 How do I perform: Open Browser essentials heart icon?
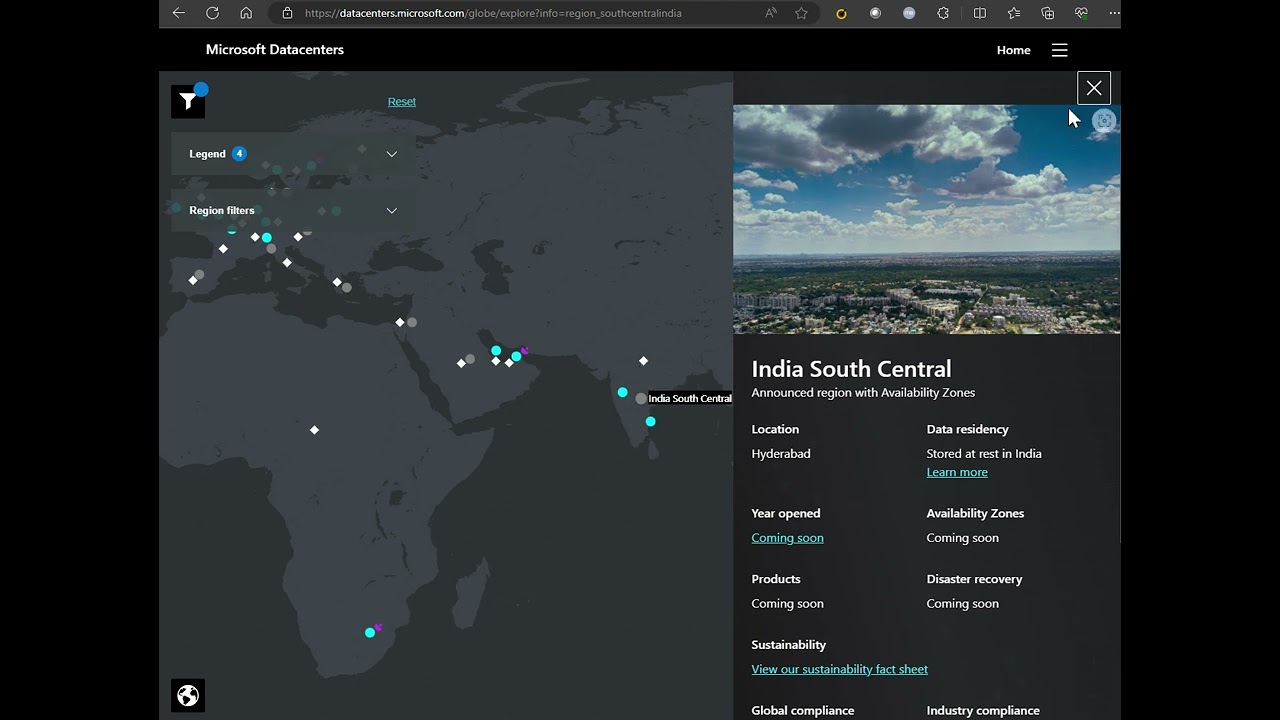[1082, 13]
